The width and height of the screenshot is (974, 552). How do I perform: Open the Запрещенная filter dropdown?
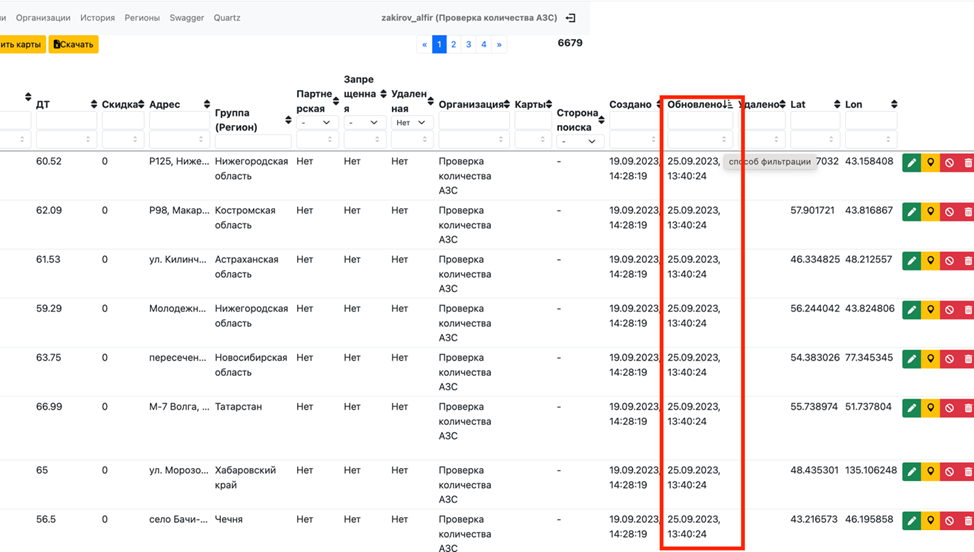[x=365, y=123]
